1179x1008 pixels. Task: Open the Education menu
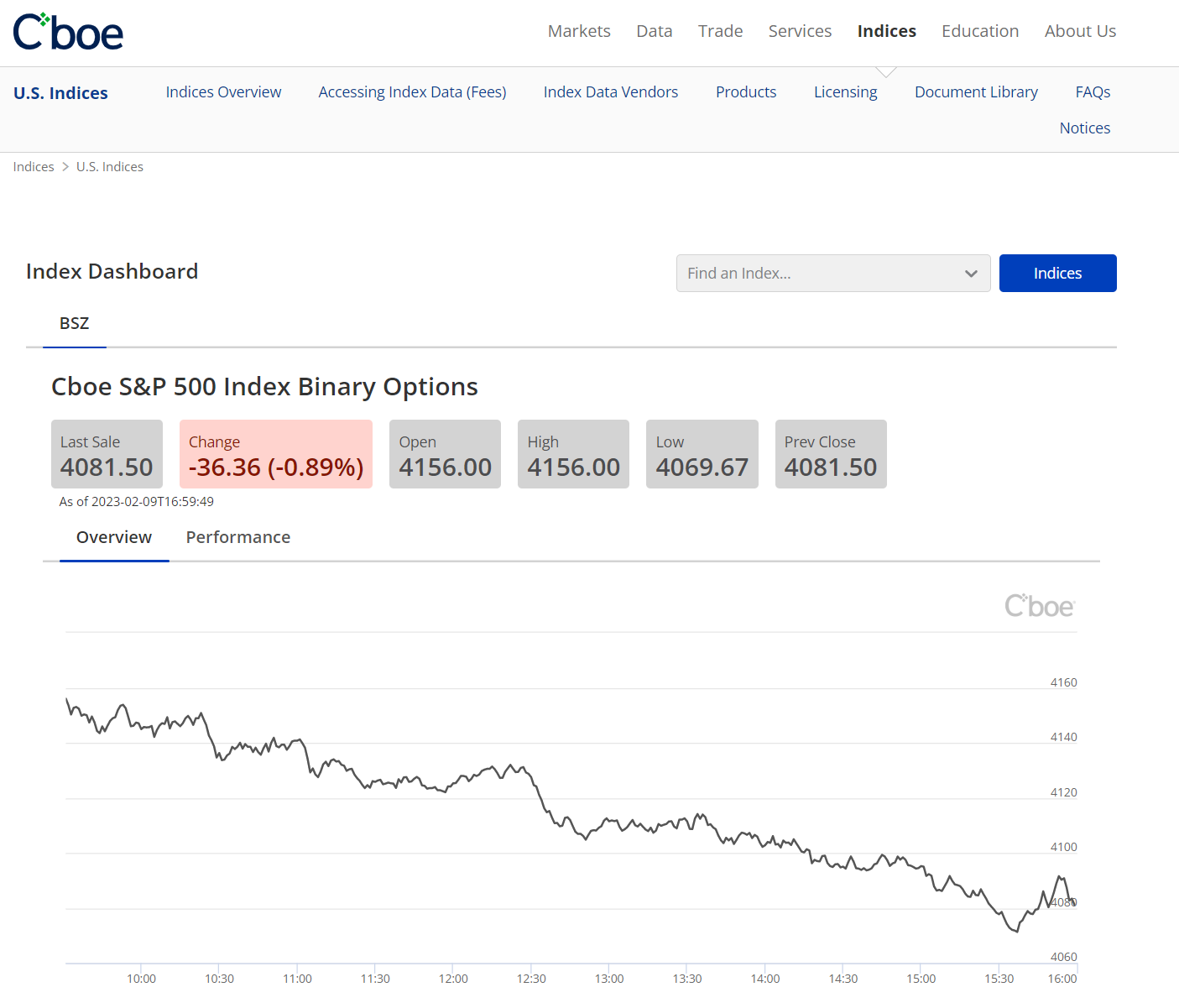[x=980, y=31]
